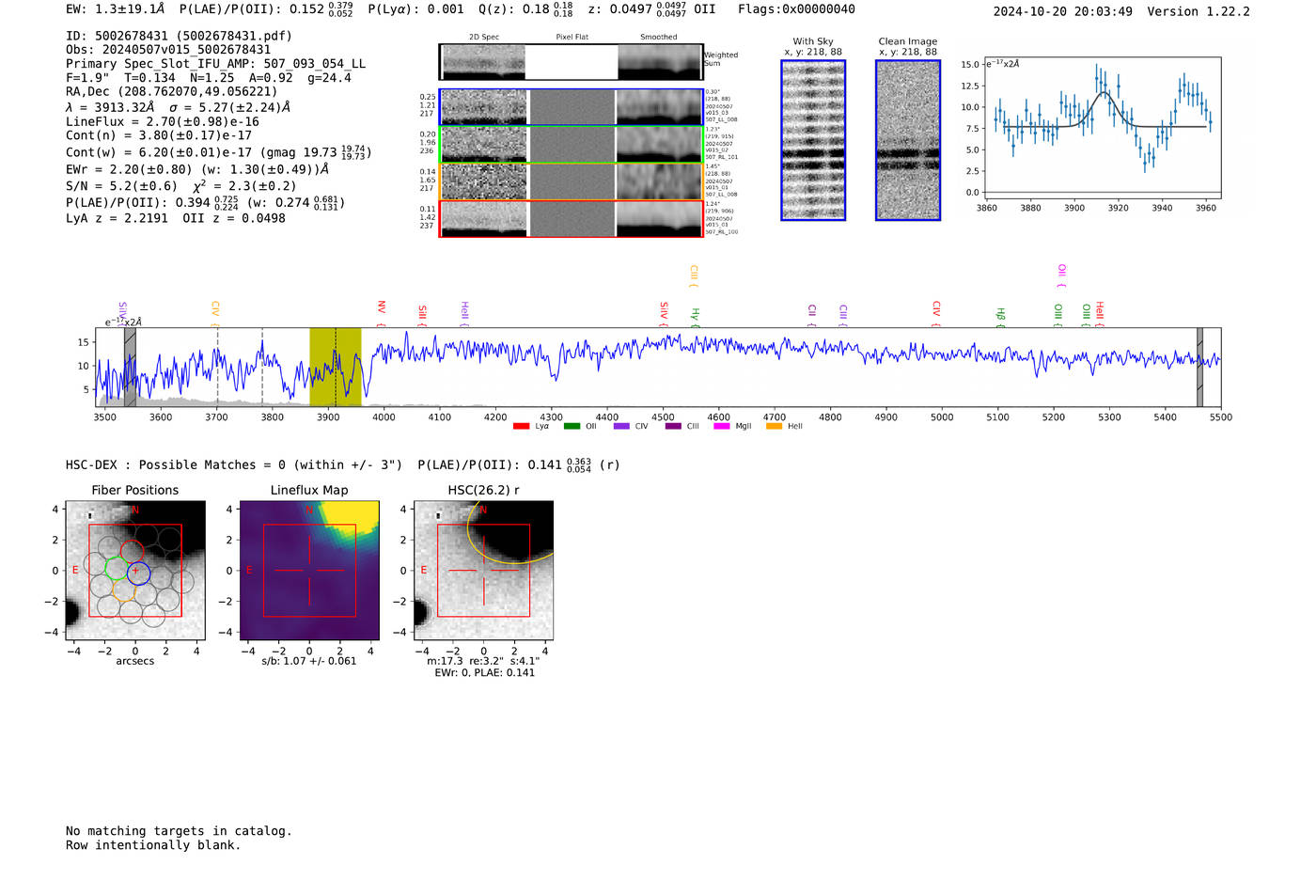Image resolution: width=1316 pixels, height=896 pixels.
Task: Select the green fiber circle in Fiber Positions
Action: click(117, 568)
